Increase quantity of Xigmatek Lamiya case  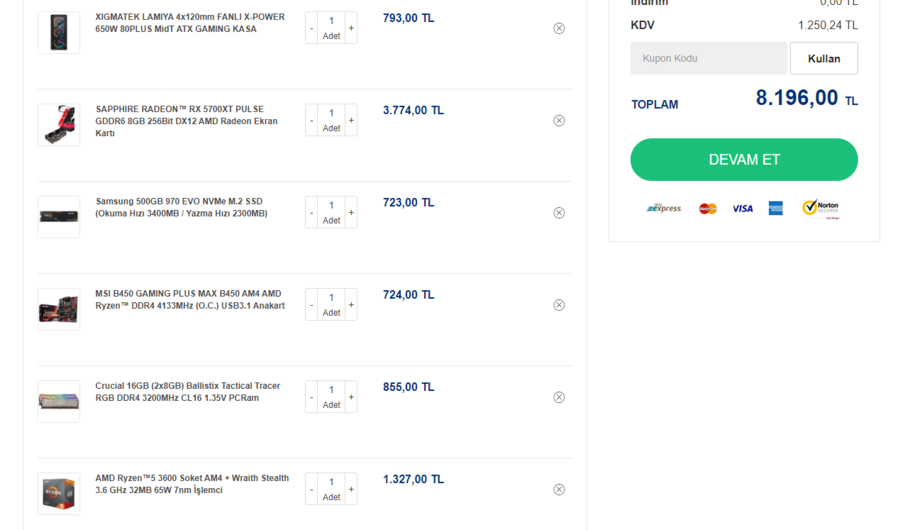tap(351, 28)
